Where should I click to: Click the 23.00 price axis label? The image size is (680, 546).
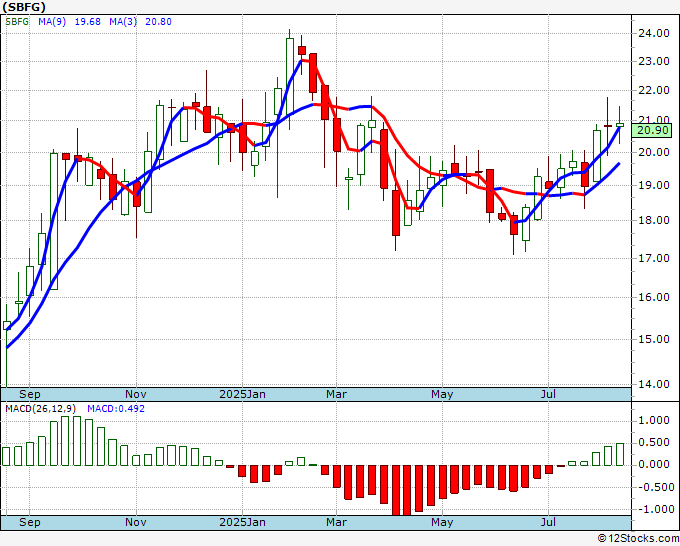pyautogui.click(x=654, y=61)
